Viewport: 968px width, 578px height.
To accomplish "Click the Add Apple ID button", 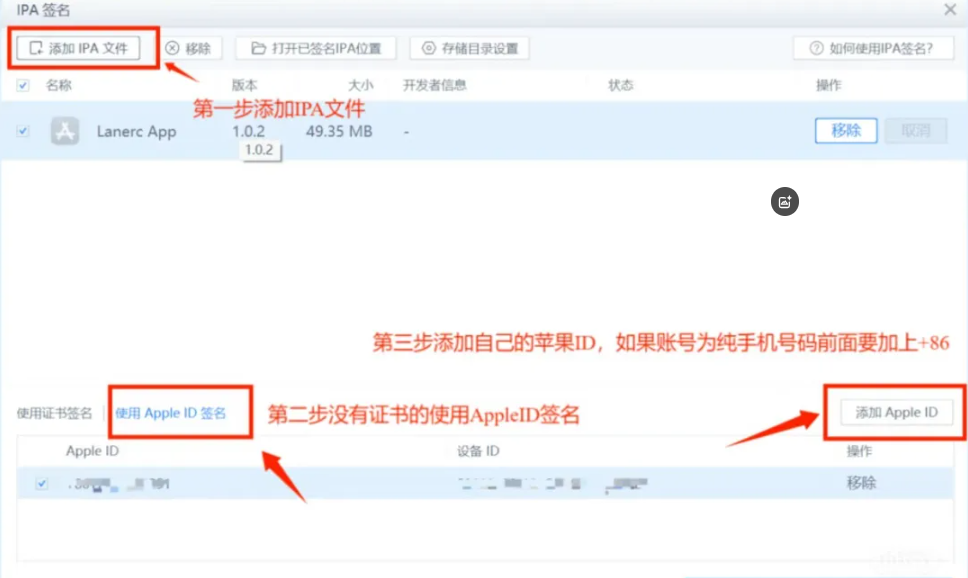I will click(896, 412).
